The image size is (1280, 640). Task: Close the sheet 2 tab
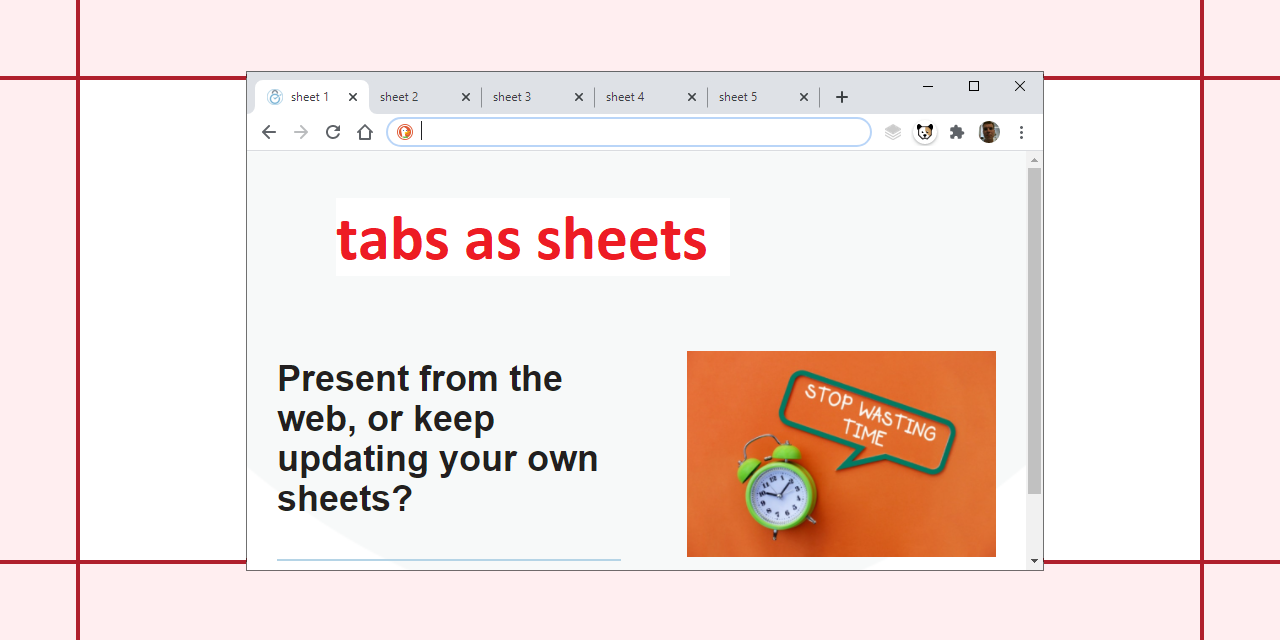pos(465,96)
